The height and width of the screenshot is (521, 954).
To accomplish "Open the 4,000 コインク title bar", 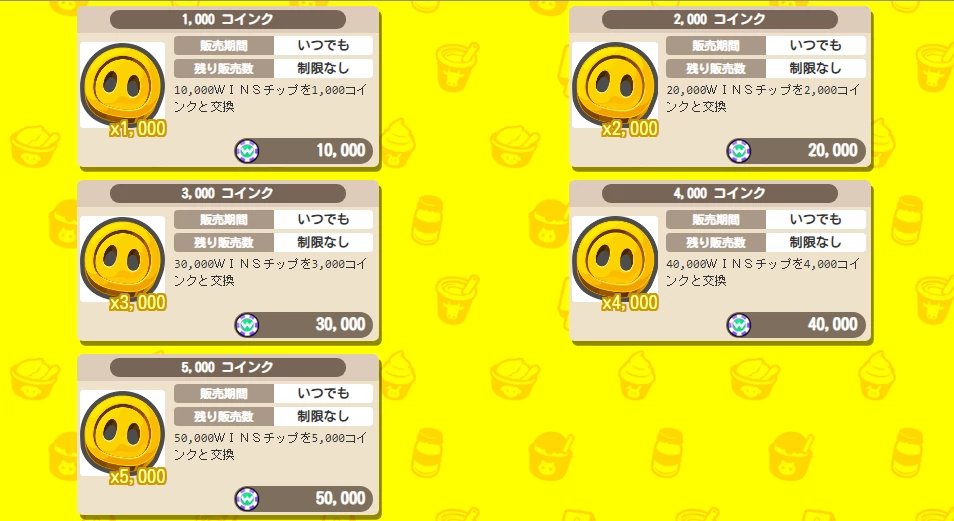I will tap(720, 194).
